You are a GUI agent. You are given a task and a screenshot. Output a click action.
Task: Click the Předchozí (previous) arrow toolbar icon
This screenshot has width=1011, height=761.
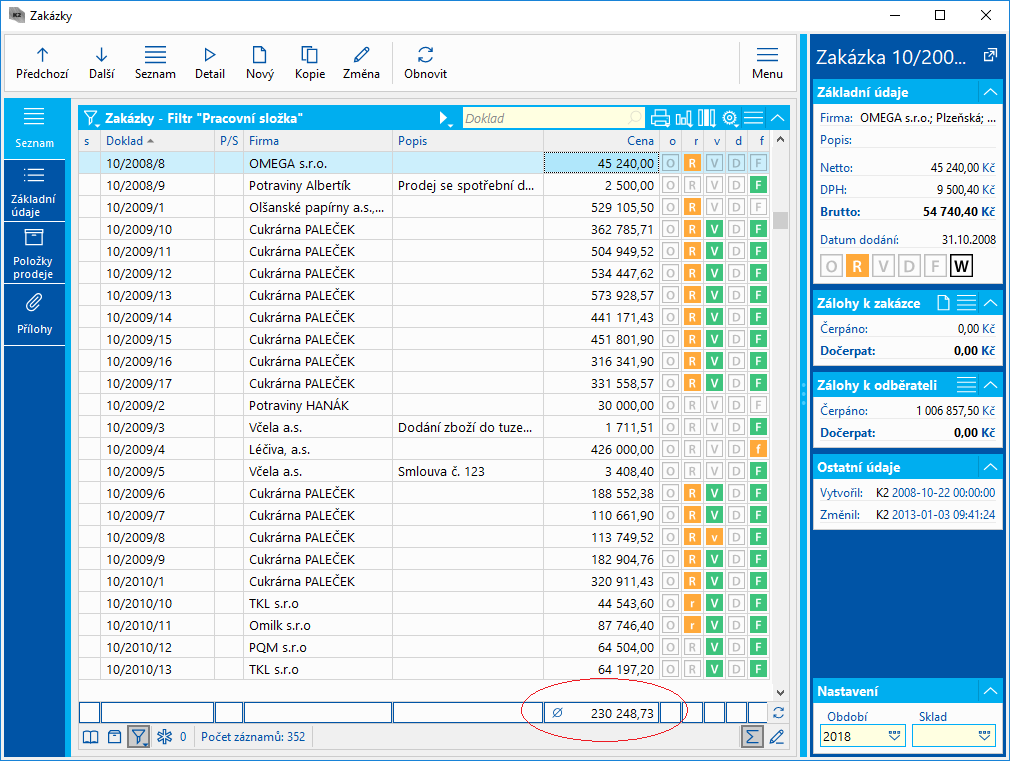[x=42, y=56]
